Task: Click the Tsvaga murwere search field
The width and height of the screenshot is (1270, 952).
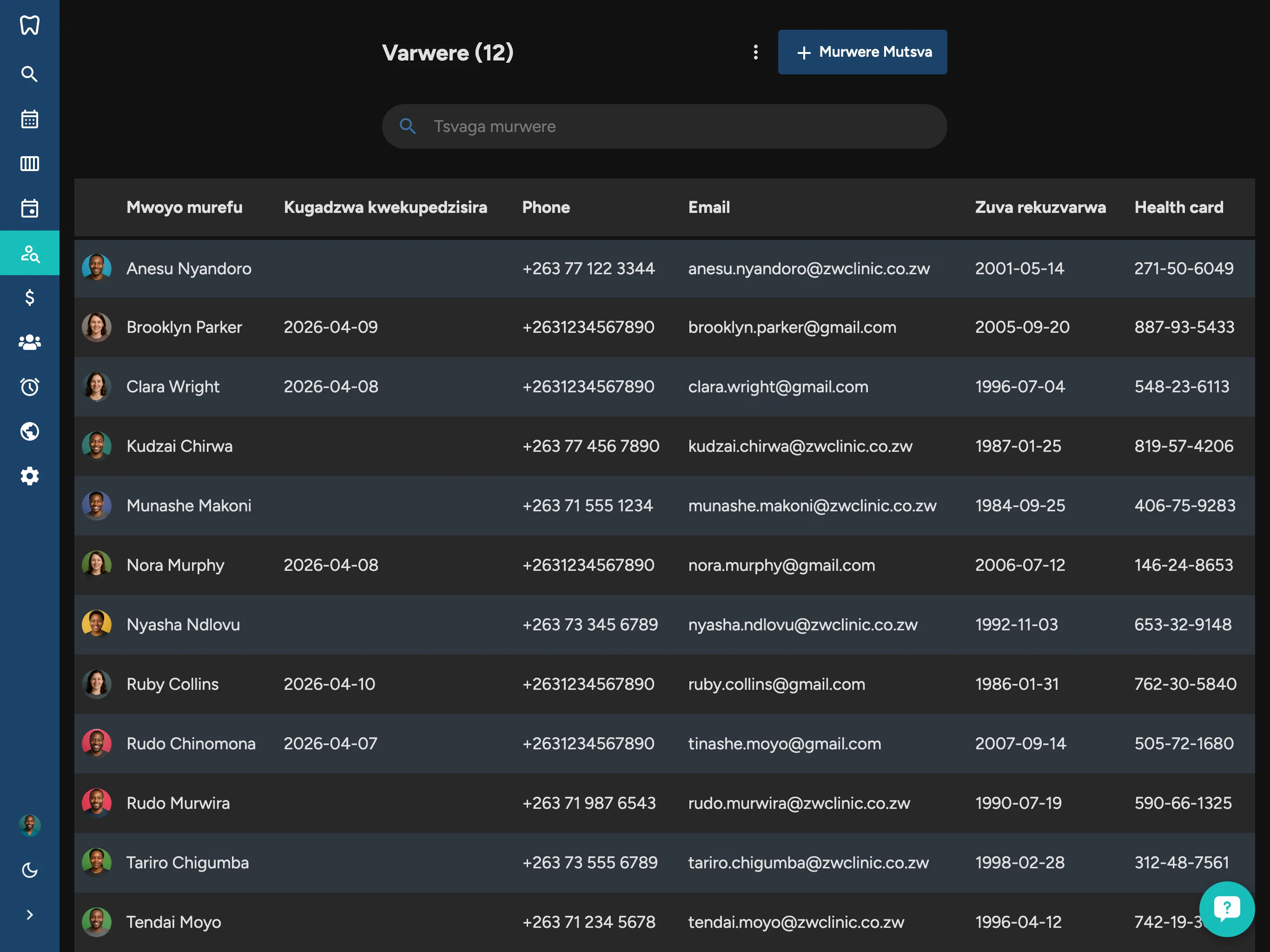Action: 664,126
